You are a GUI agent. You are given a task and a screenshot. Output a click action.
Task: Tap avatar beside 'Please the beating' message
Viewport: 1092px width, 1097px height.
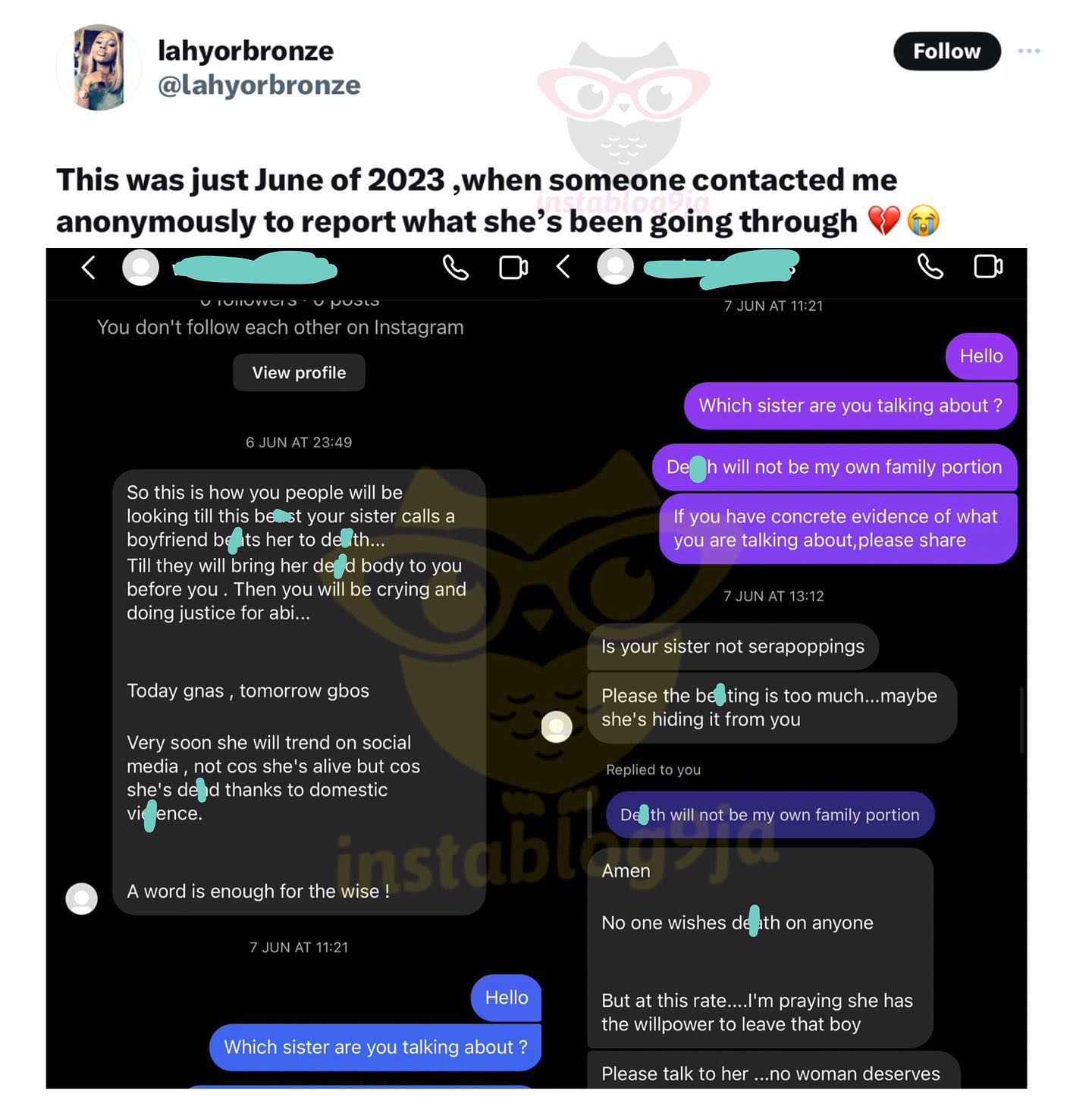pos(557,726)
